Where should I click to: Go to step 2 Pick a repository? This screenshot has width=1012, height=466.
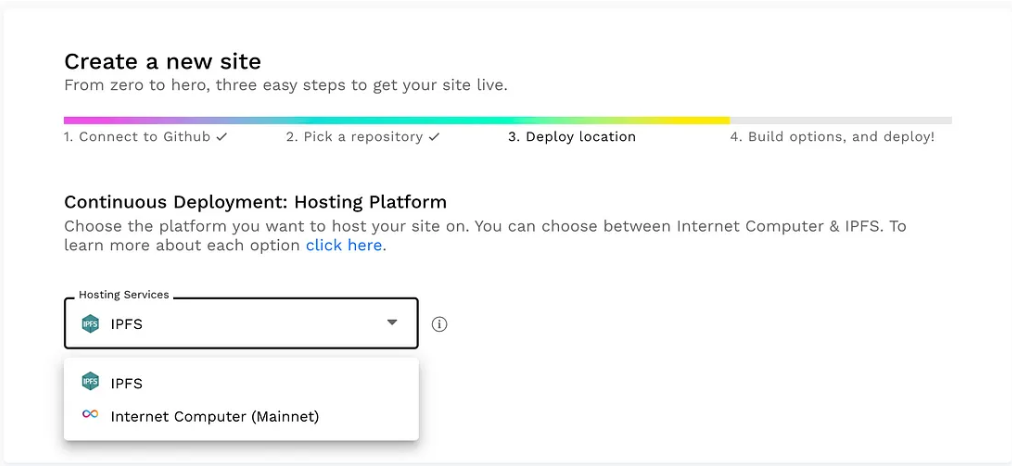pyautogui.click(x=355, y=137)
